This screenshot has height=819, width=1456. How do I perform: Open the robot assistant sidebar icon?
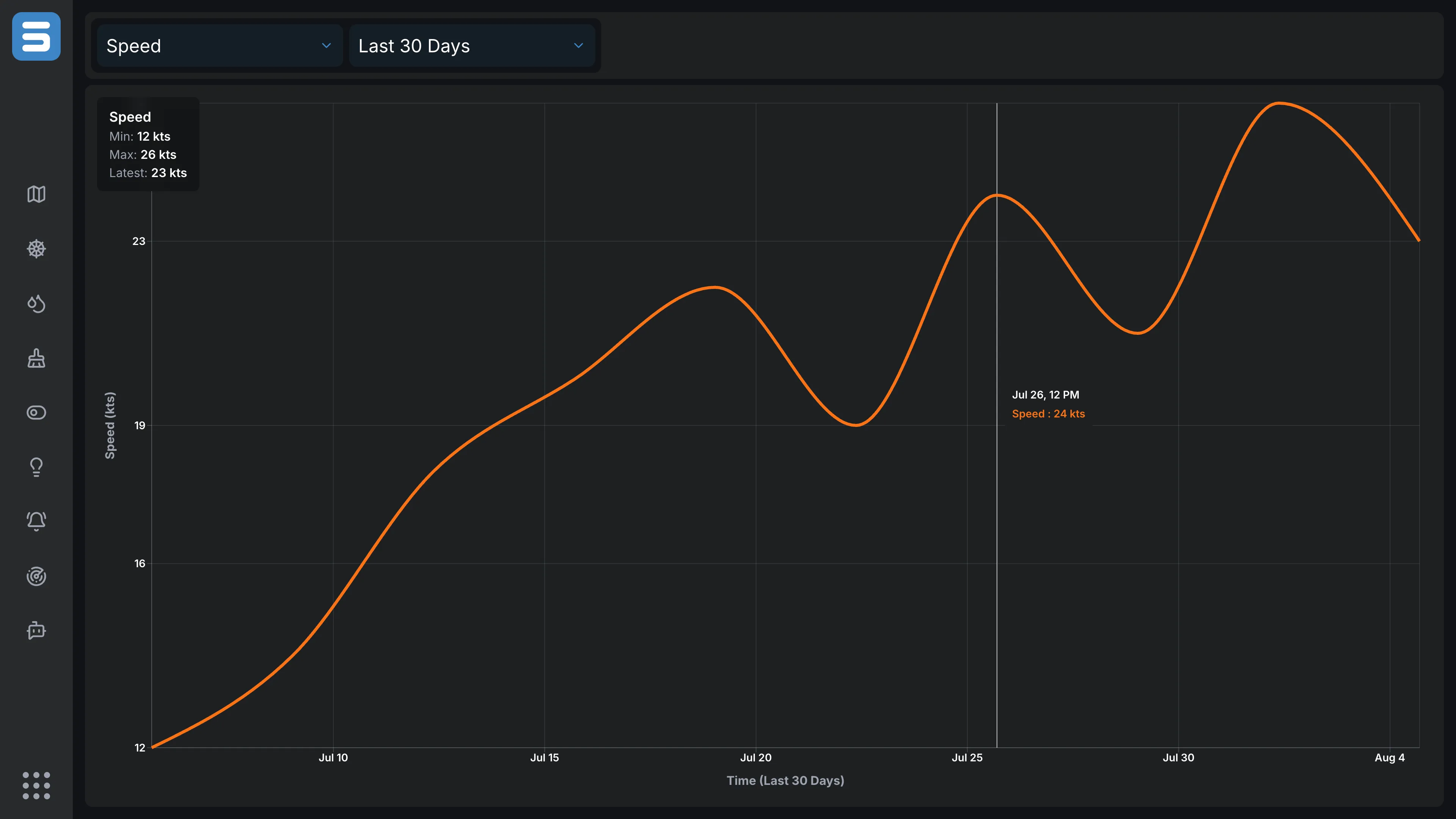point(36,630)
